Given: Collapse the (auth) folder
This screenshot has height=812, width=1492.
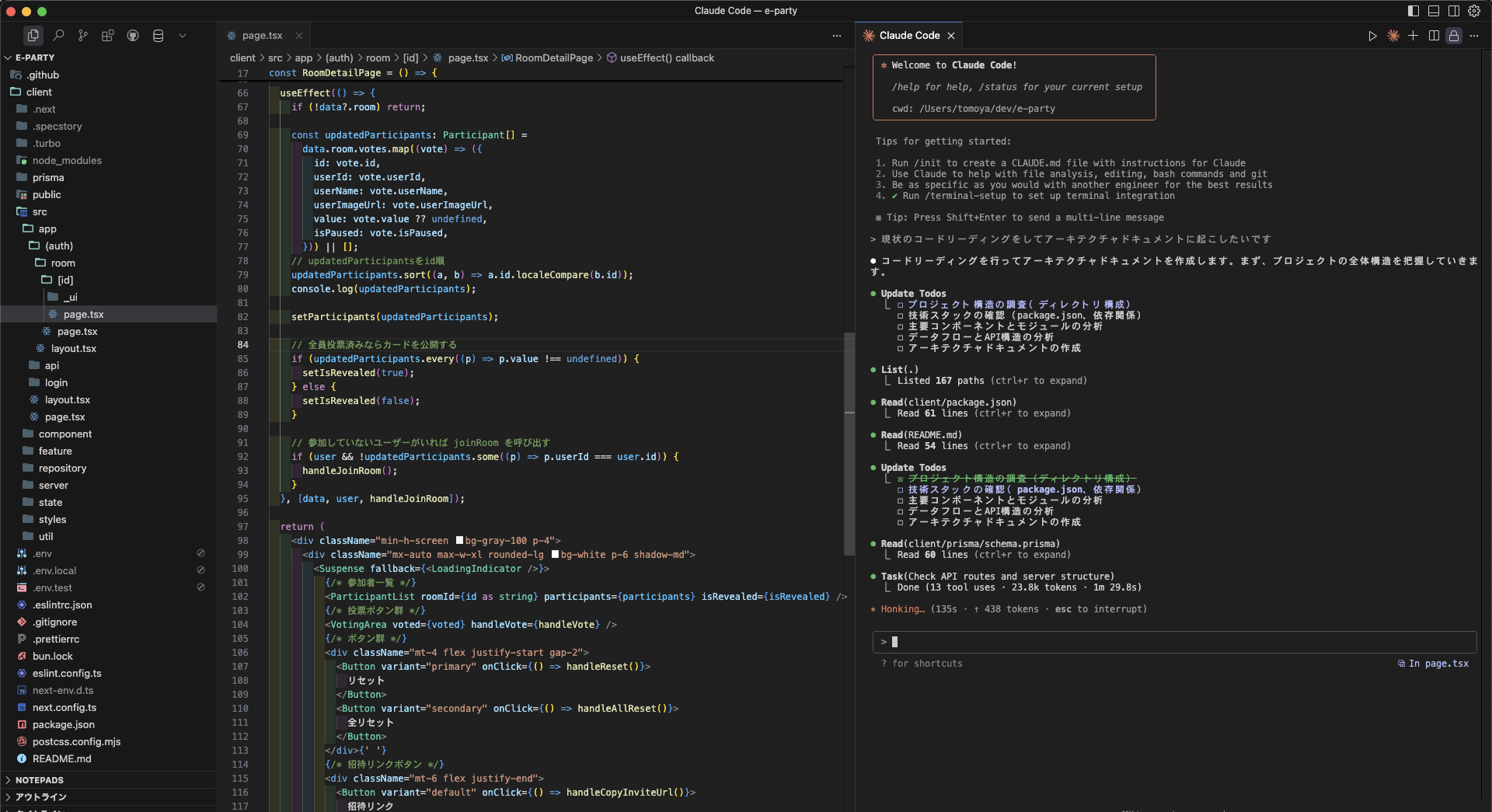Looking at the screenshot, I should click(x=59, y=246).
